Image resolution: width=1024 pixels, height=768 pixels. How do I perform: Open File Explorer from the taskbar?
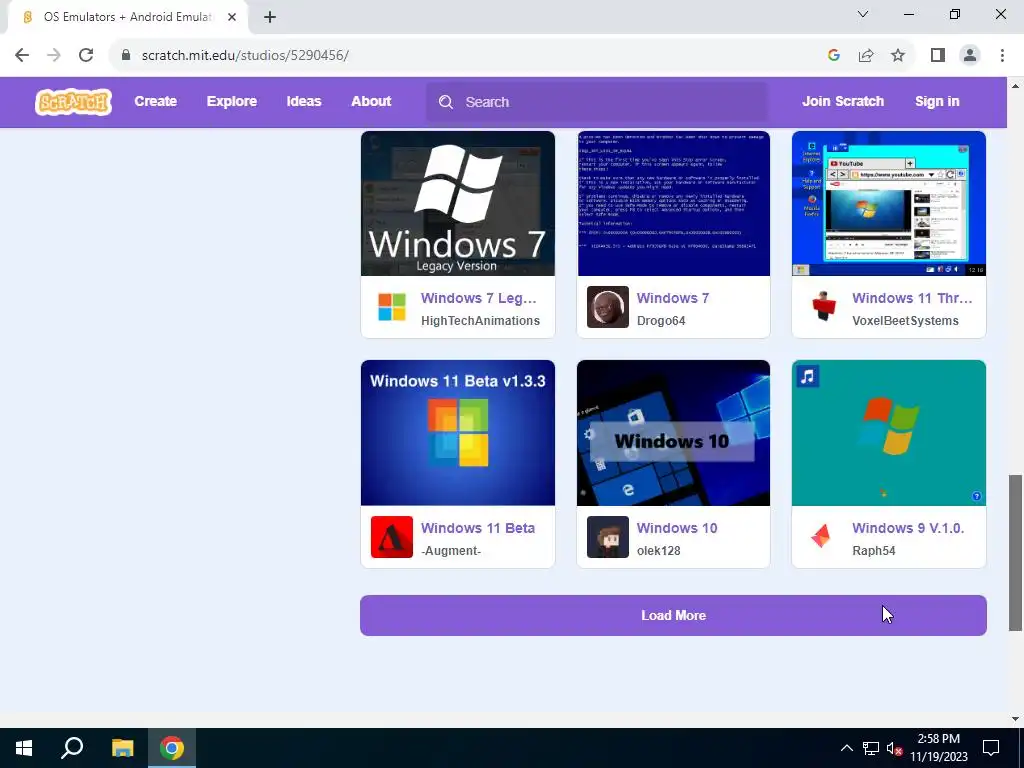pyautogui.click(x=122, y=748)
